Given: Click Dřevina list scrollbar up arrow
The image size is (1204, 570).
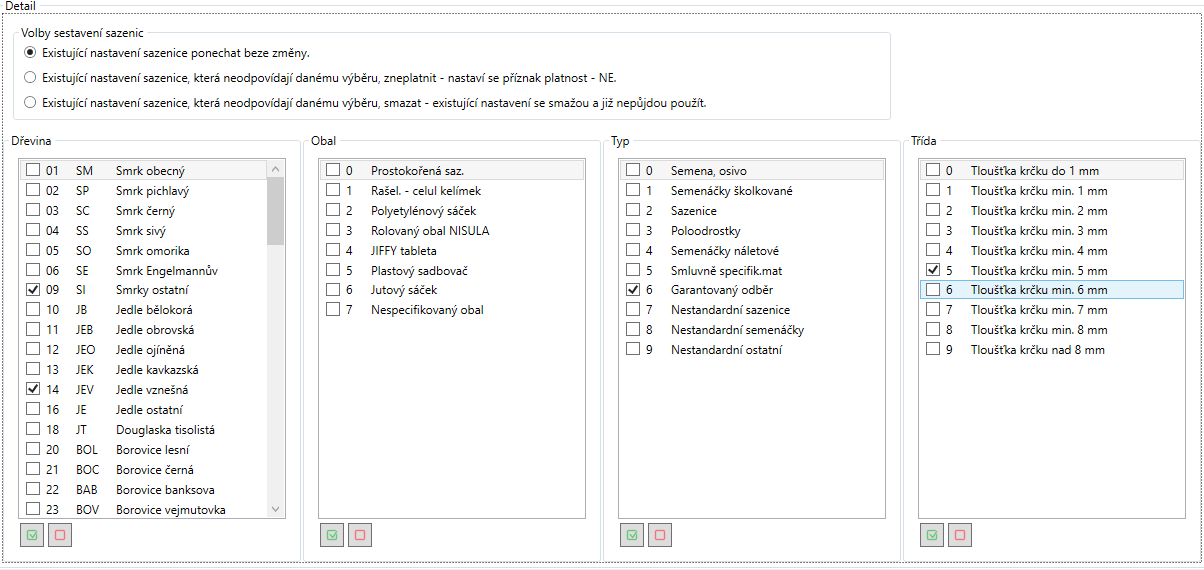Looking at the screenshot, I should pyautogui.click(x=276, y=171).
